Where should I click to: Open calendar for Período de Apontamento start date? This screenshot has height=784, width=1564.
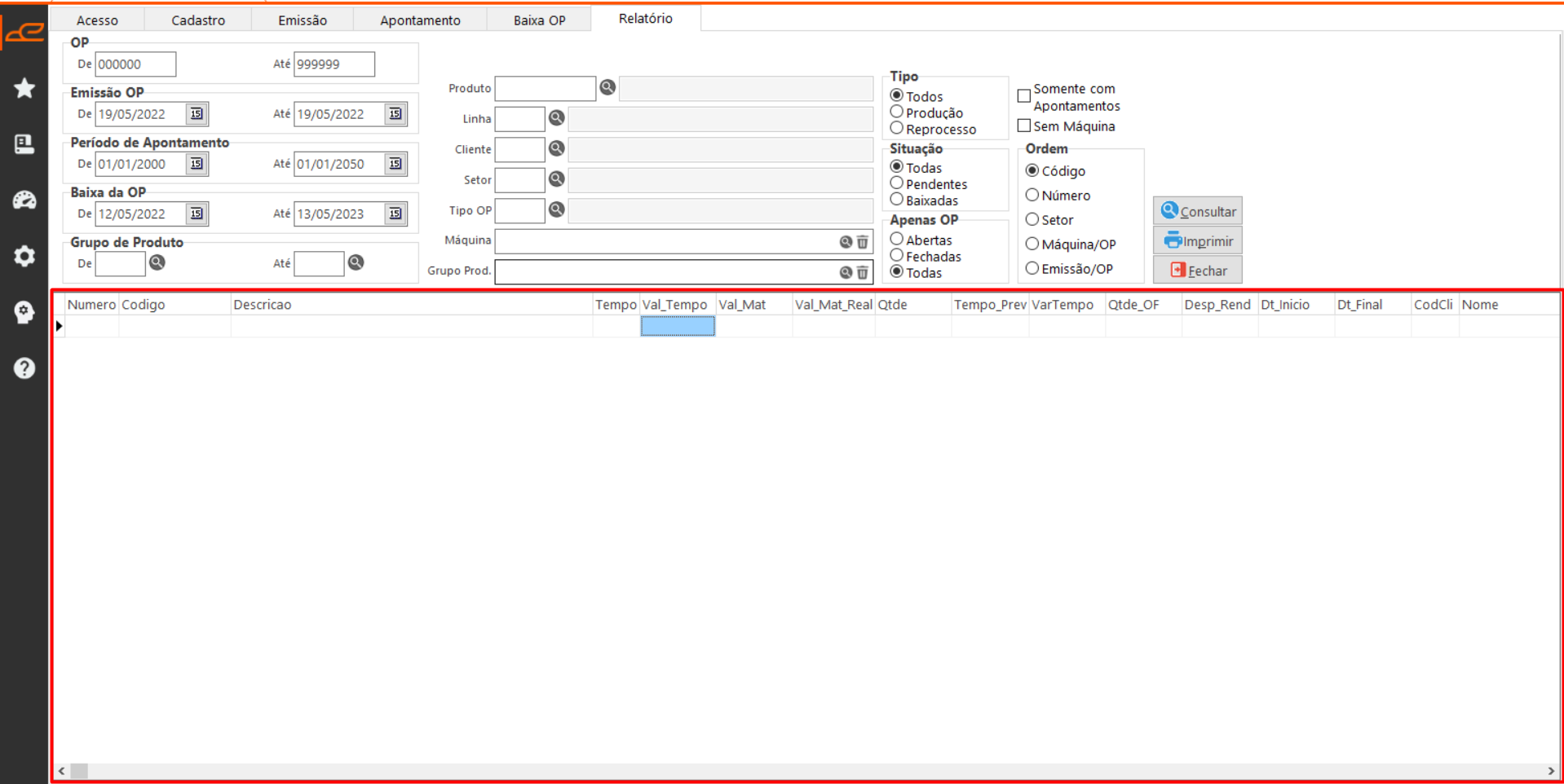point(197,164)
